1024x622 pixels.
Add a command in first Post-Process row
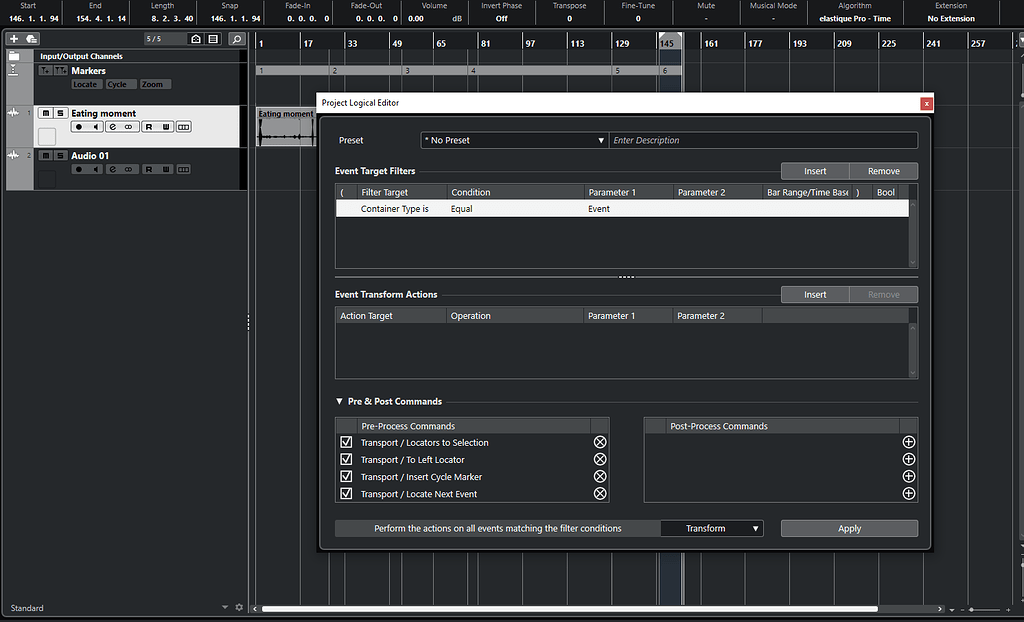(908, 442)
